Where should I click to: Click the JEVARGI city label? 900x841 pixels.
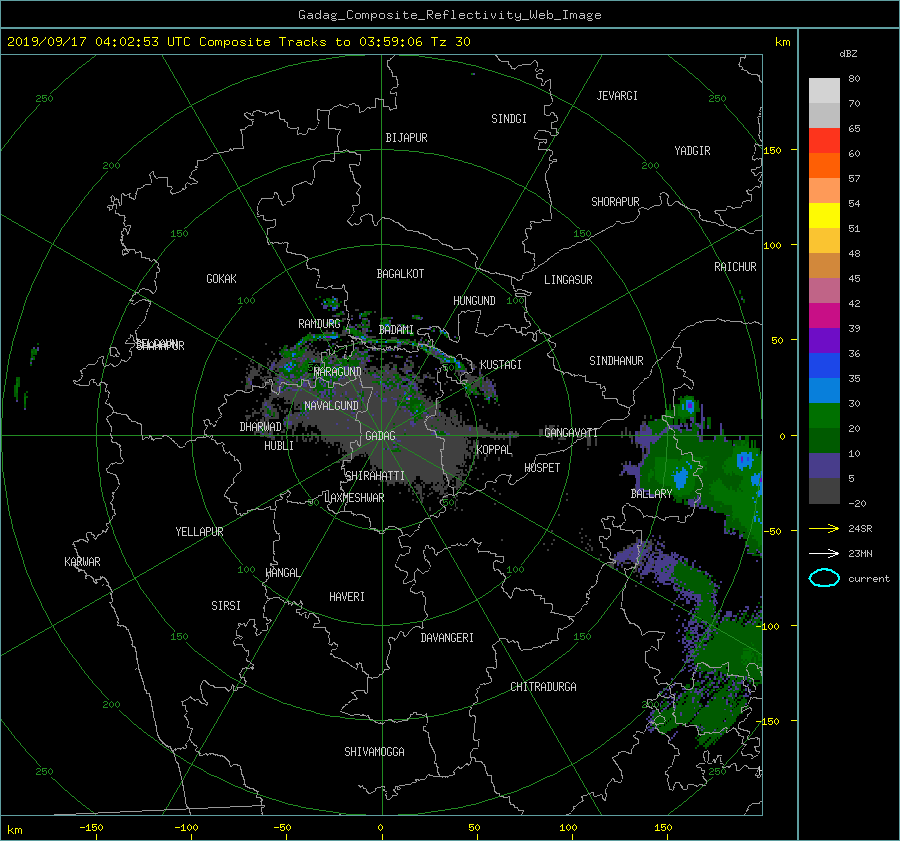coord(617,96)
